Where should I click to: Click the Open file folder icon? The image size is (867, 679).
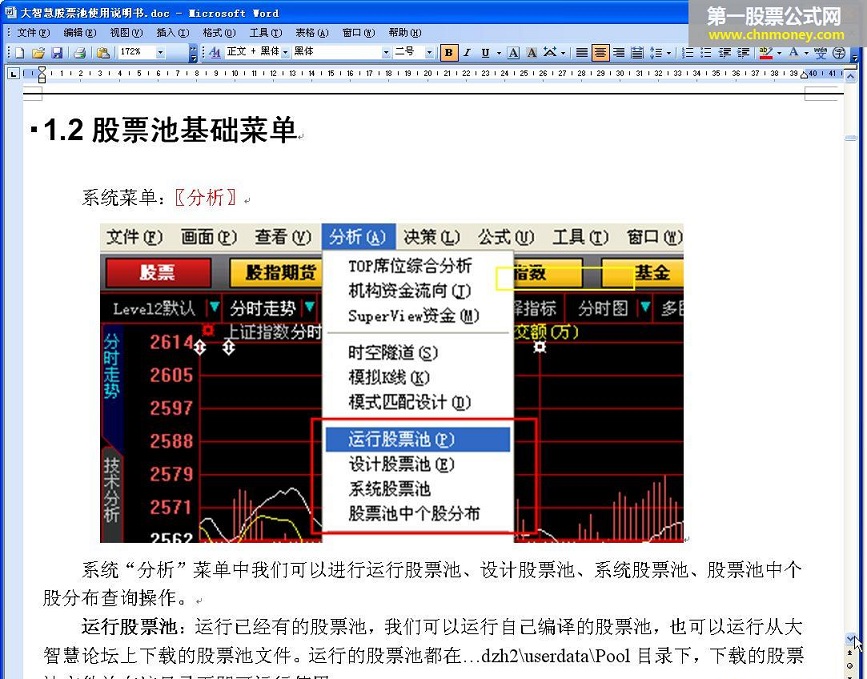[38, 53]
